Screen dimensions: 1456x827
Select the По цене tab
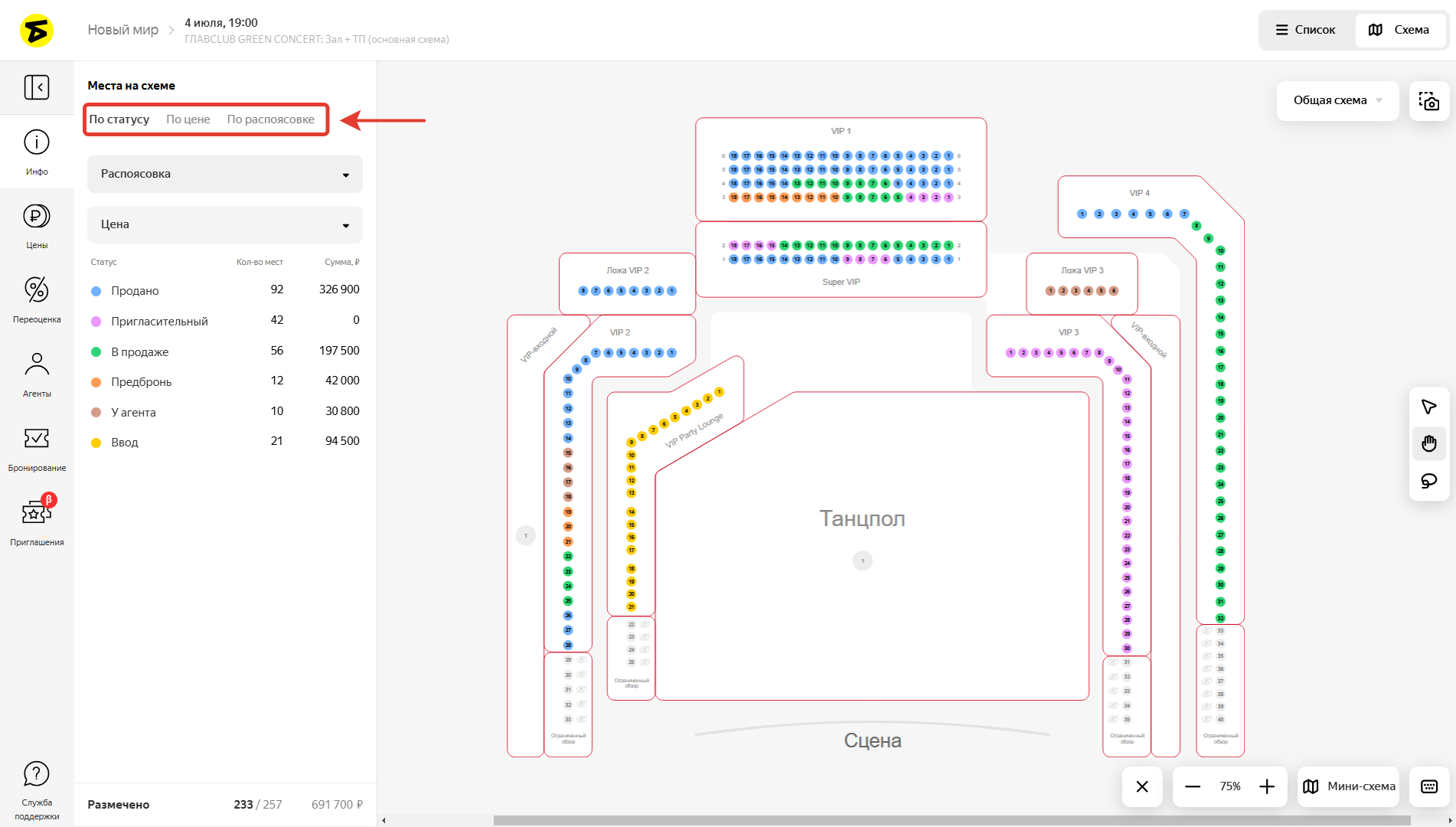point(188,119)
